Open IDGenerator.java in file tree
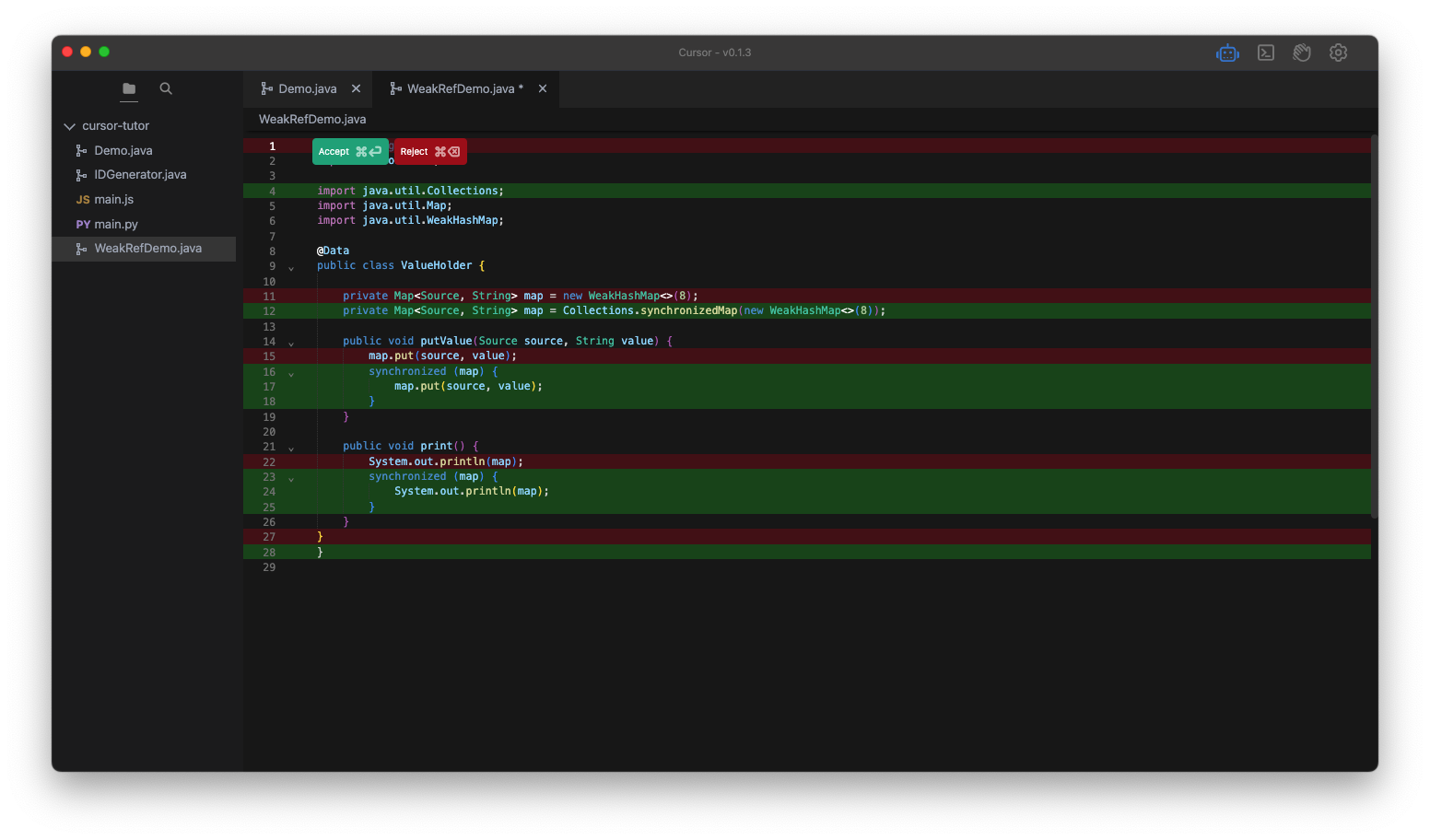This screenshot has width=1430, height=840. click(140, 175)
